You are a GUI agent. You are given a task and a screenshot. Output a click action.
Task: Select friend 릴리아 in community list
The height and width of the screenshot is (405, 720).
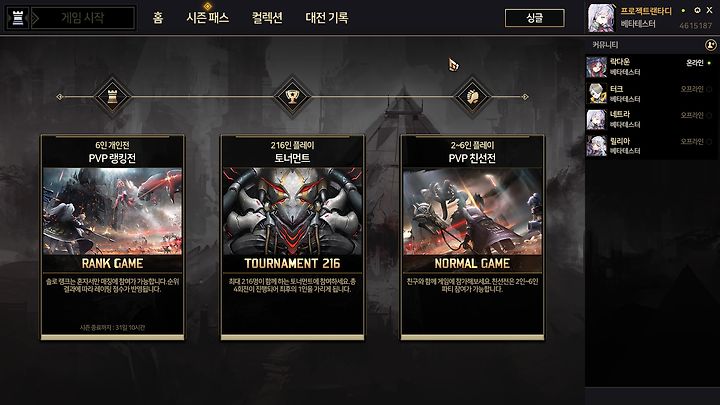point(650,146)
